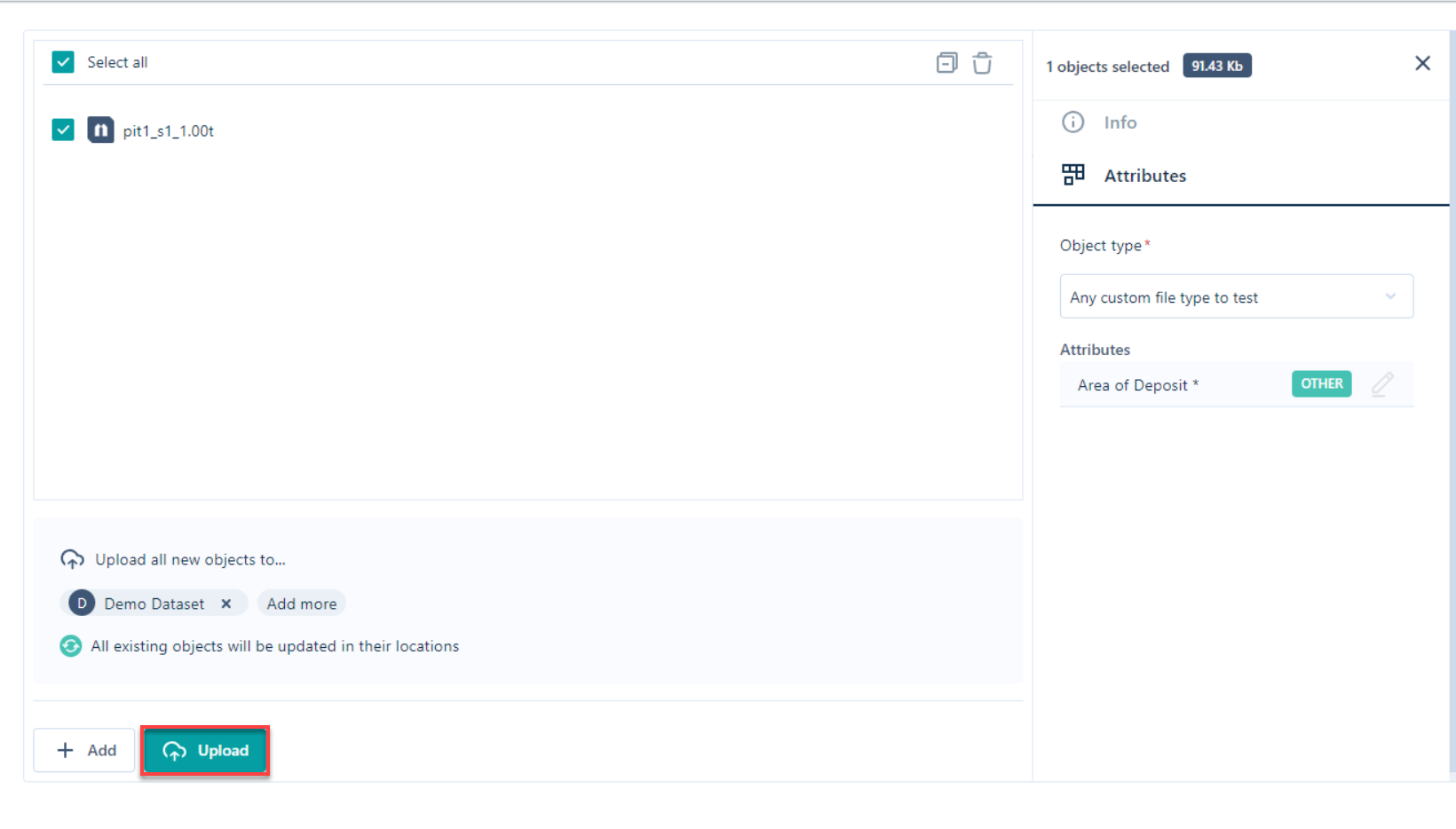Select the Attributes tab
This screenshot has width=1456, height=829.
[1144, 176]
